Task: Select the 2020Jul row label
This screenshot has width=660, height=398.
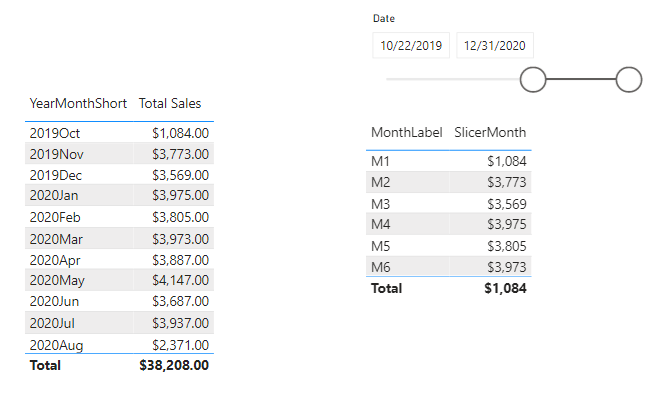Action: pyautogui.click(x=52, y=324)
